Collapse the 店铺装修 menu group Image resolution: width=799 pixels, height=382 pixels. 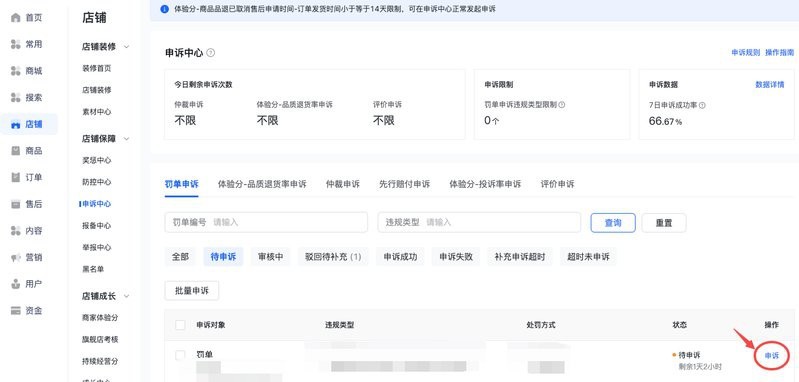click(127, 47)
